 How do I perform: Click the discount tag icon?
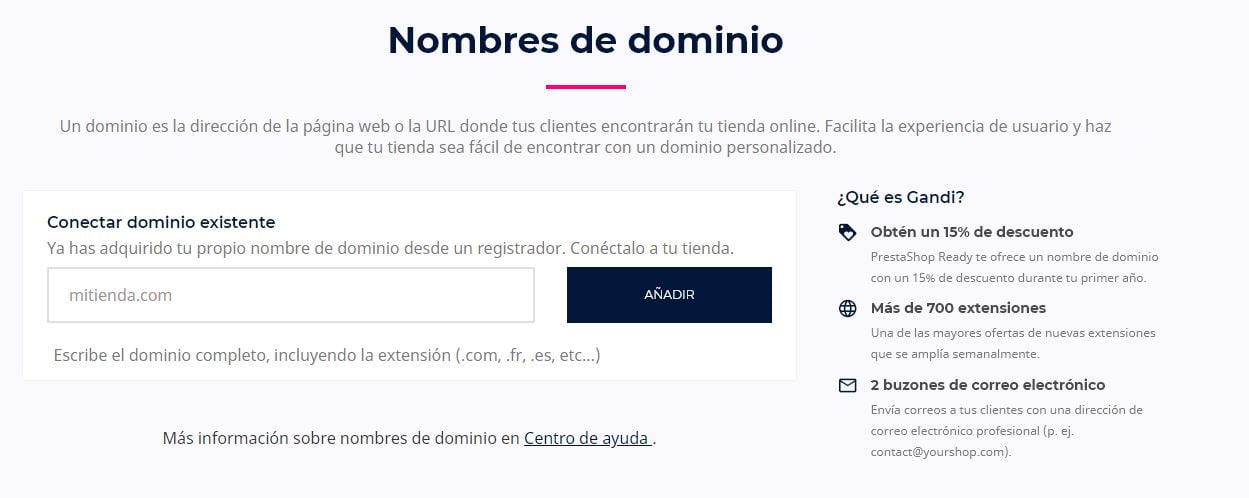[x=847, y=232]
